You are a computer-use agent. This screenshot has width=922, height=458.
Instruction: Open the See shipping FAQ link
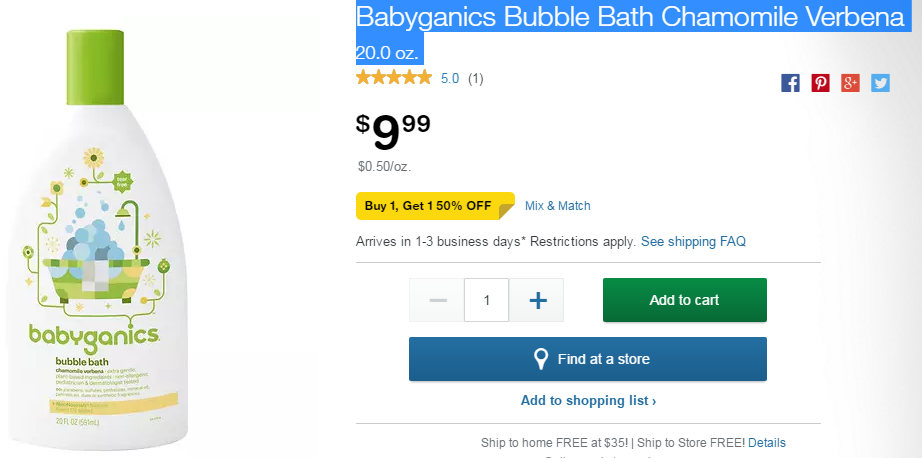point(693,242)
